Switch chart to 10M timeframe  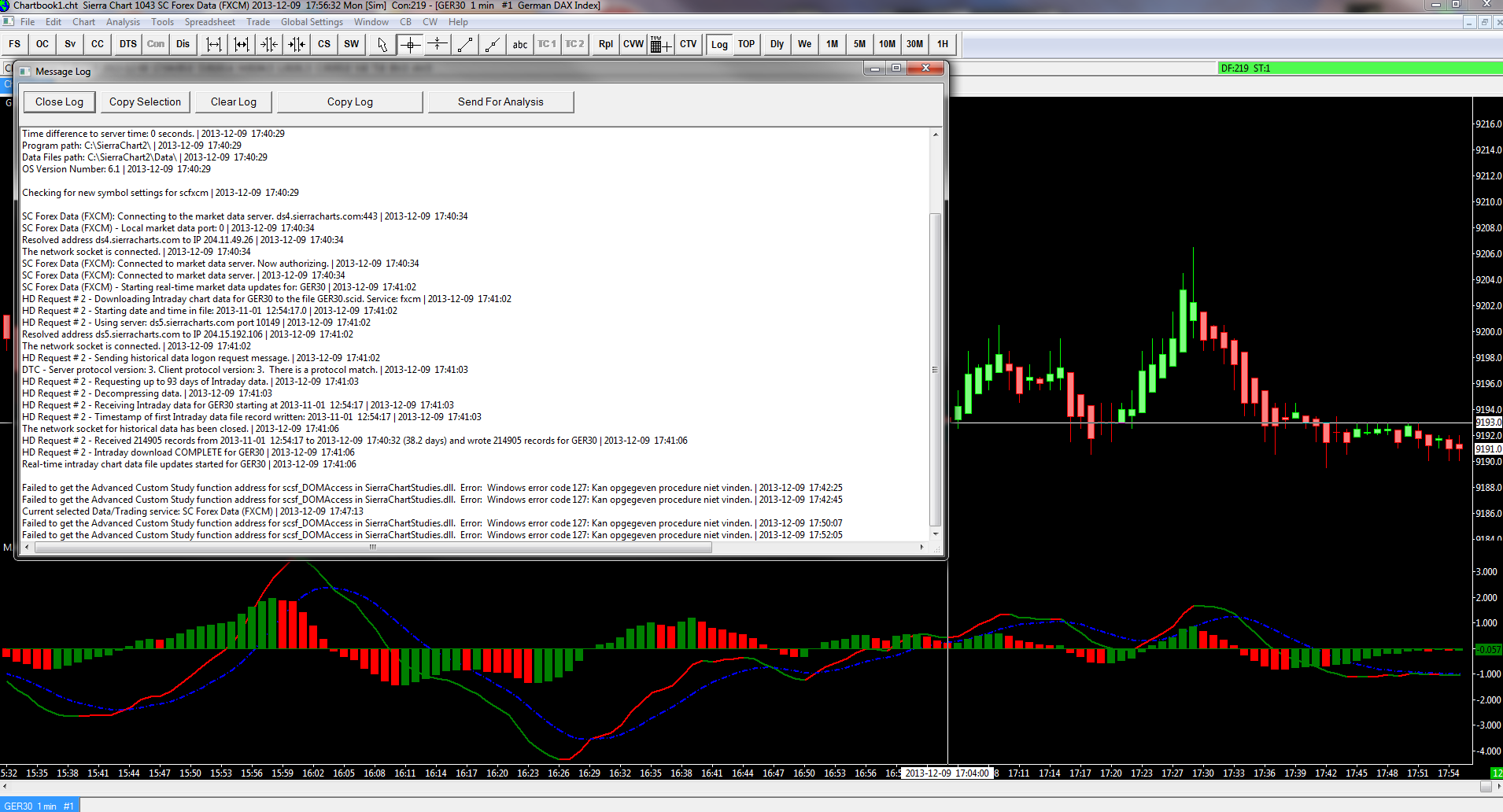[888, 44]
